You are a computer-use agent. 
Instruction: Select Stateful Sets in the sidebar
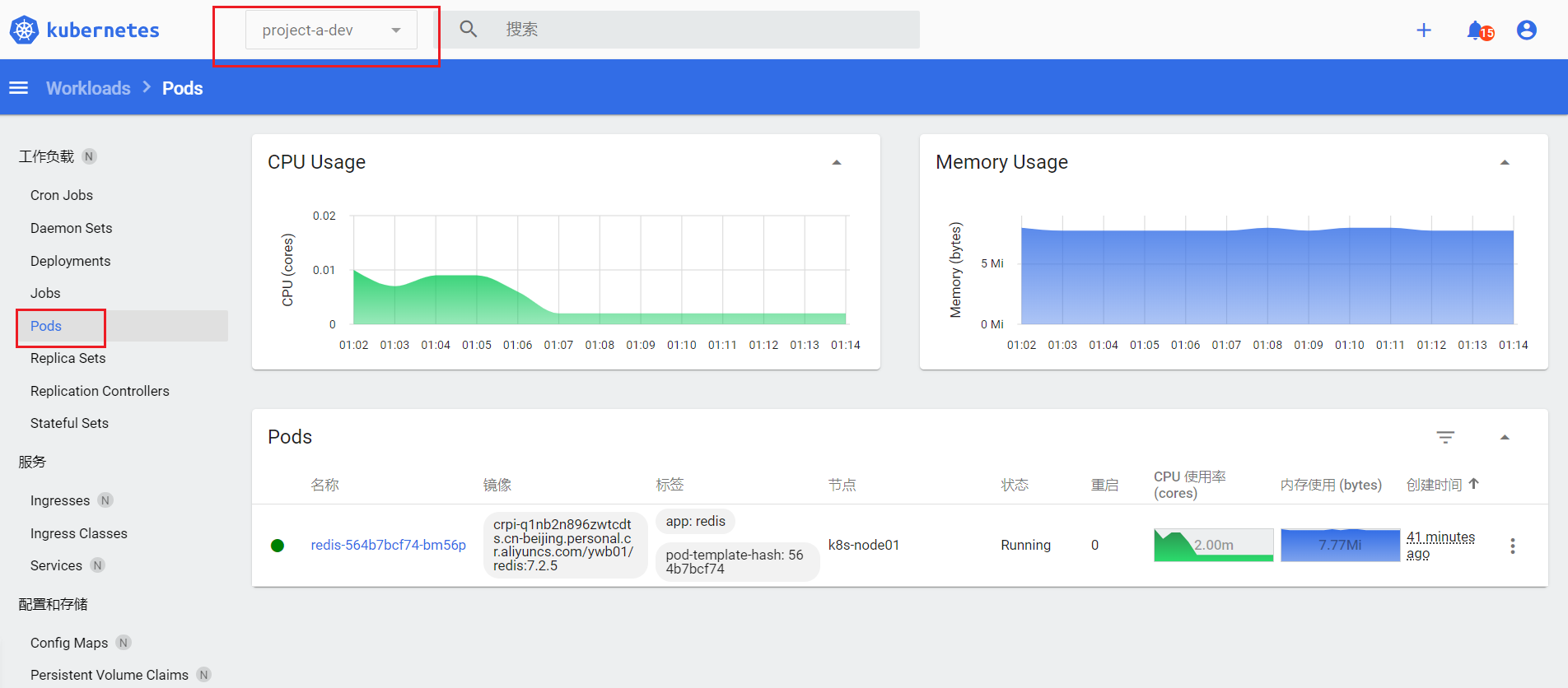coord(69,423)
